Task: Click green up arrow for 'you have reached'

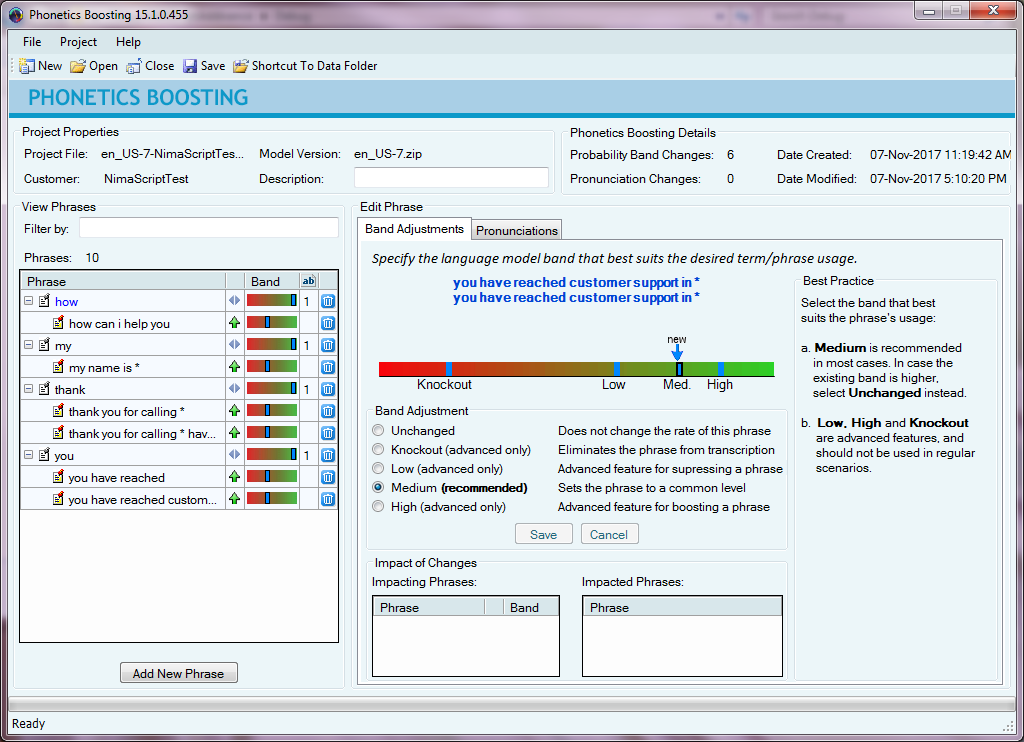Action: pyautogui.click(x=235, y=477)
